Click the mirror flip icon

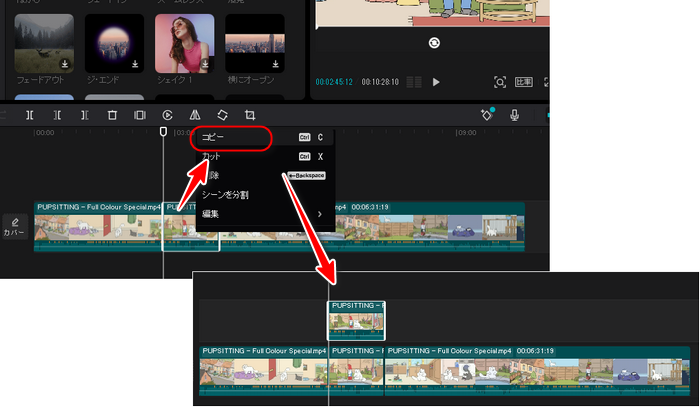point(195,116)
